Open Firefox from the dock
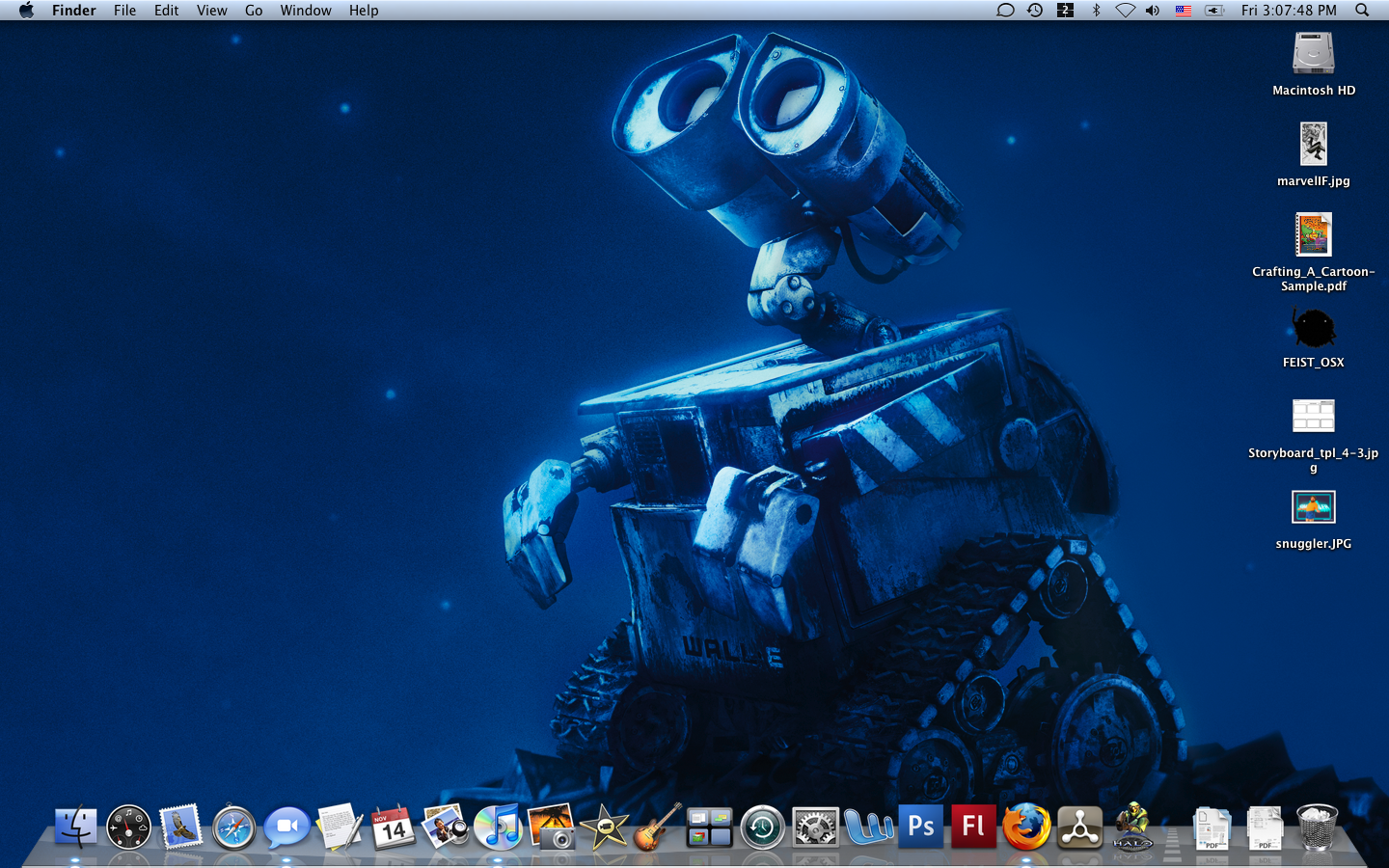 [x=1026, y=827]
